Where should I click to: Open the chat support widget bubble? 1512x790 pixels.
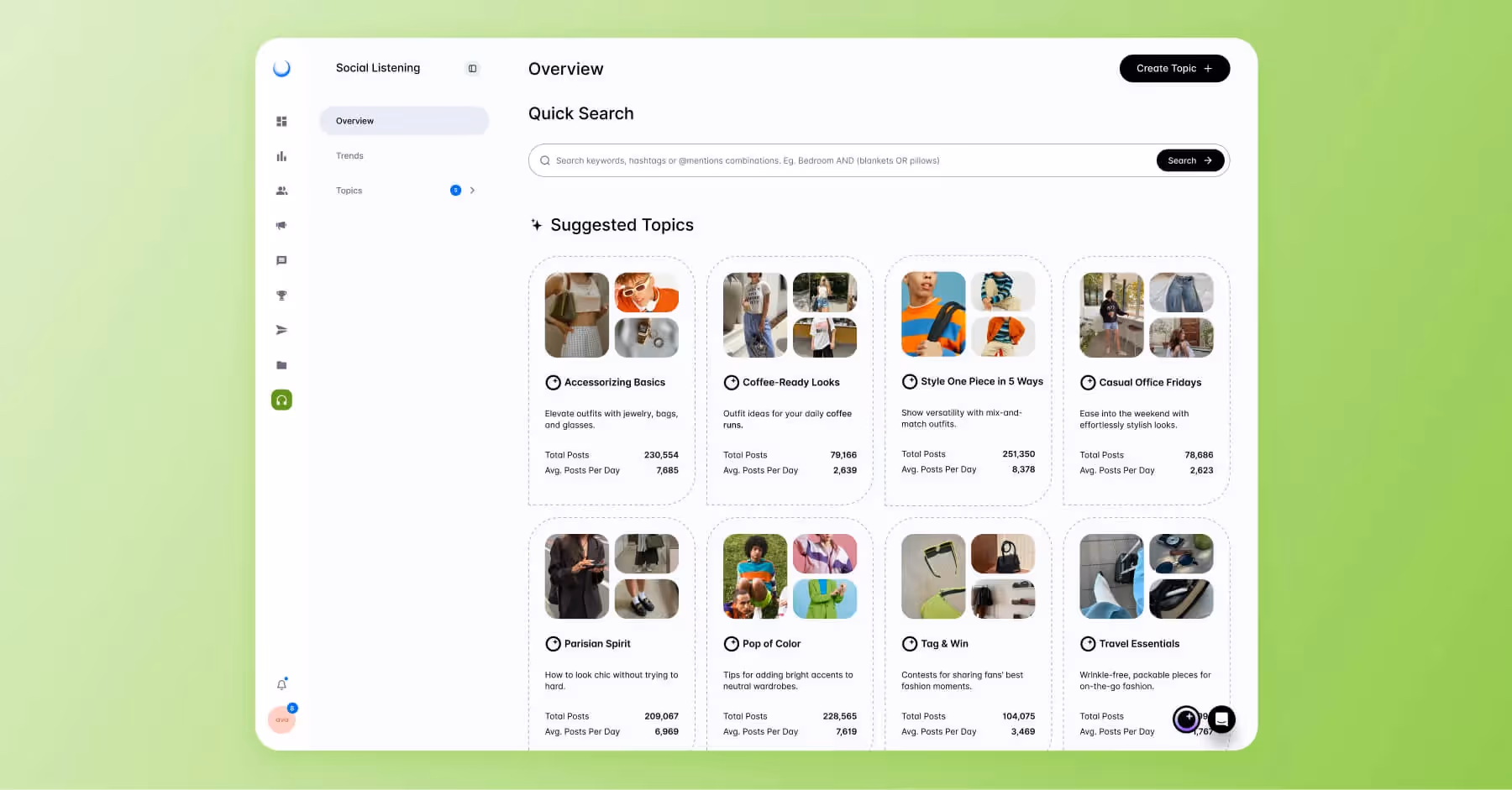coord(1221,719)
